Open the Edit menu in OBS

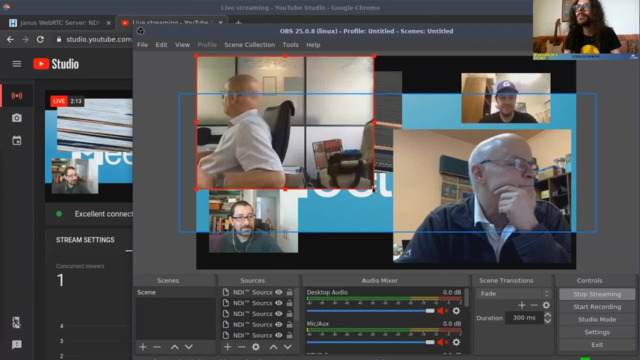pyautogui.click(x=161, y=45)
